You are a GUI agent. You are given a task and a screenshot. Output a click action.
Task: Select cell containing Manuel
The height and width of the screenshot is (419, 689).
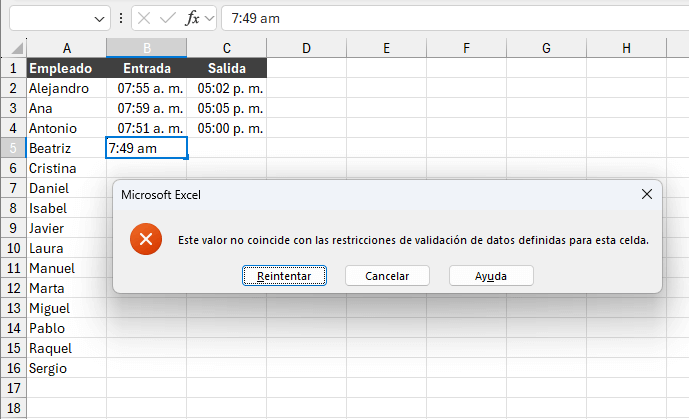(66, 268)
